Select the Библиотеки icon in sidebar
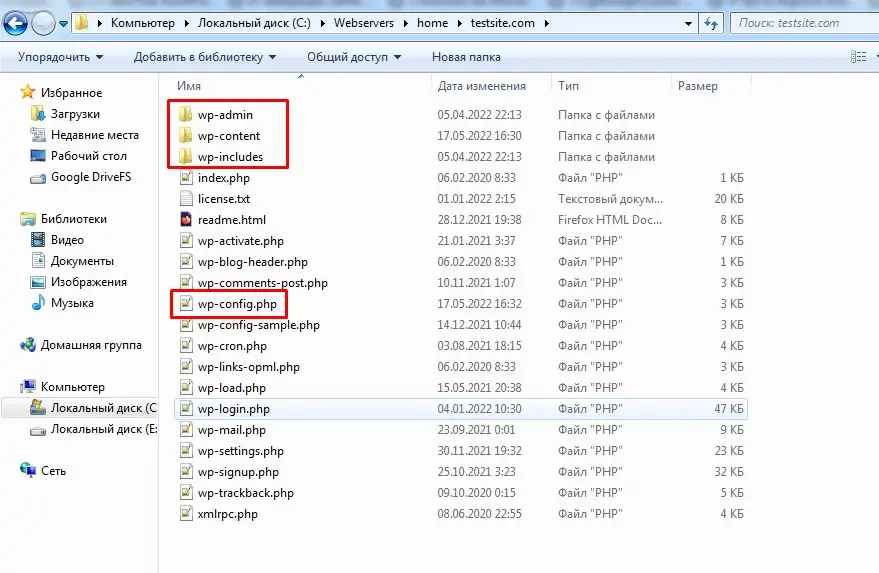Viewport: 879px width, 573px height. pos(27,219)
